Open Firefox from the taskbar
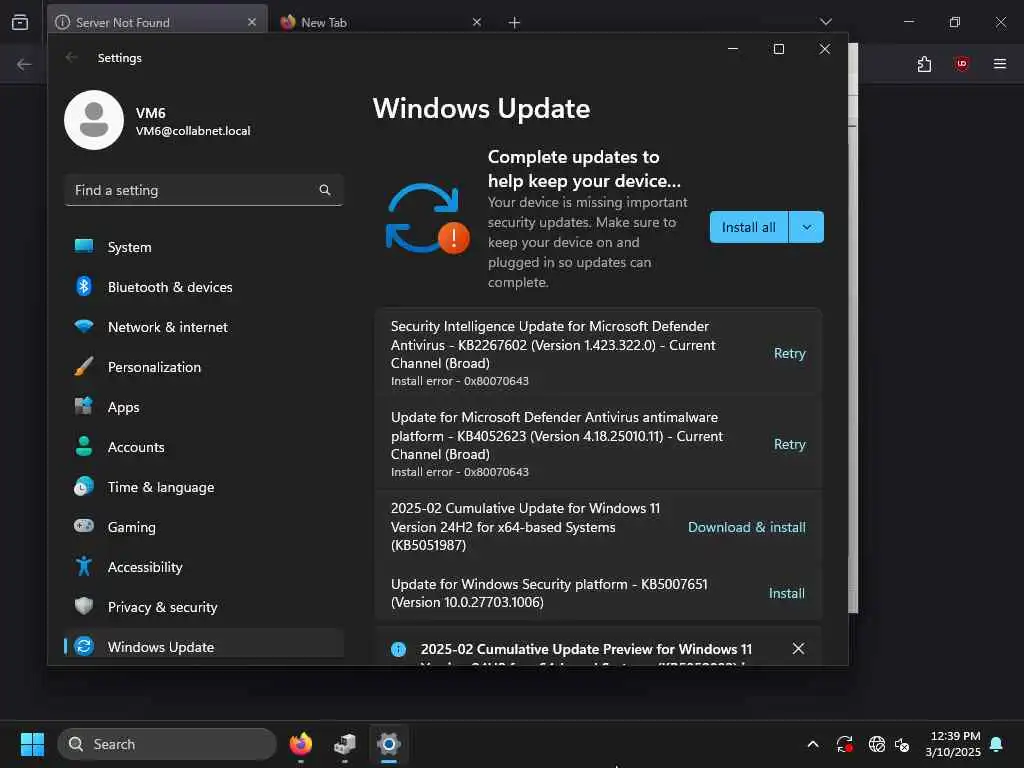The height and width of the screenshot is (768, 1024). (x=301, y=744)
